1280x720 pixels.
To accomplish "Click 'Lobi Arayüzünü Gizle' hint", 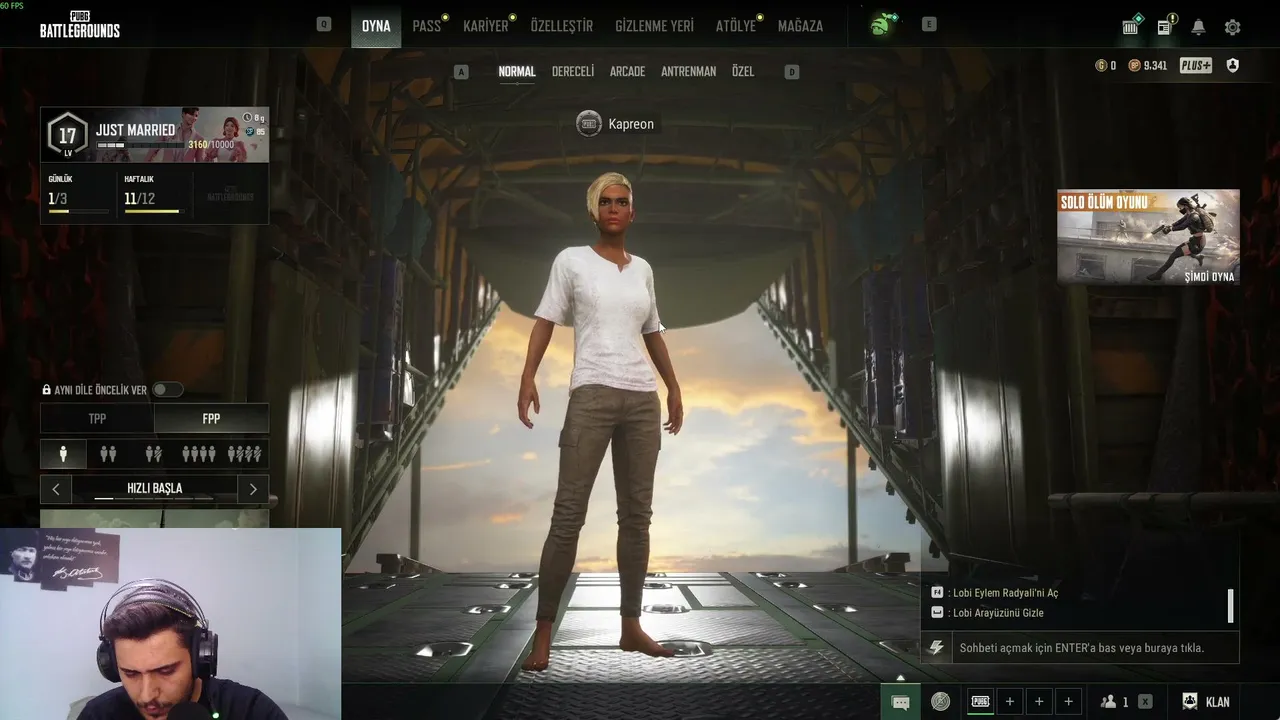I will (998, 613).
